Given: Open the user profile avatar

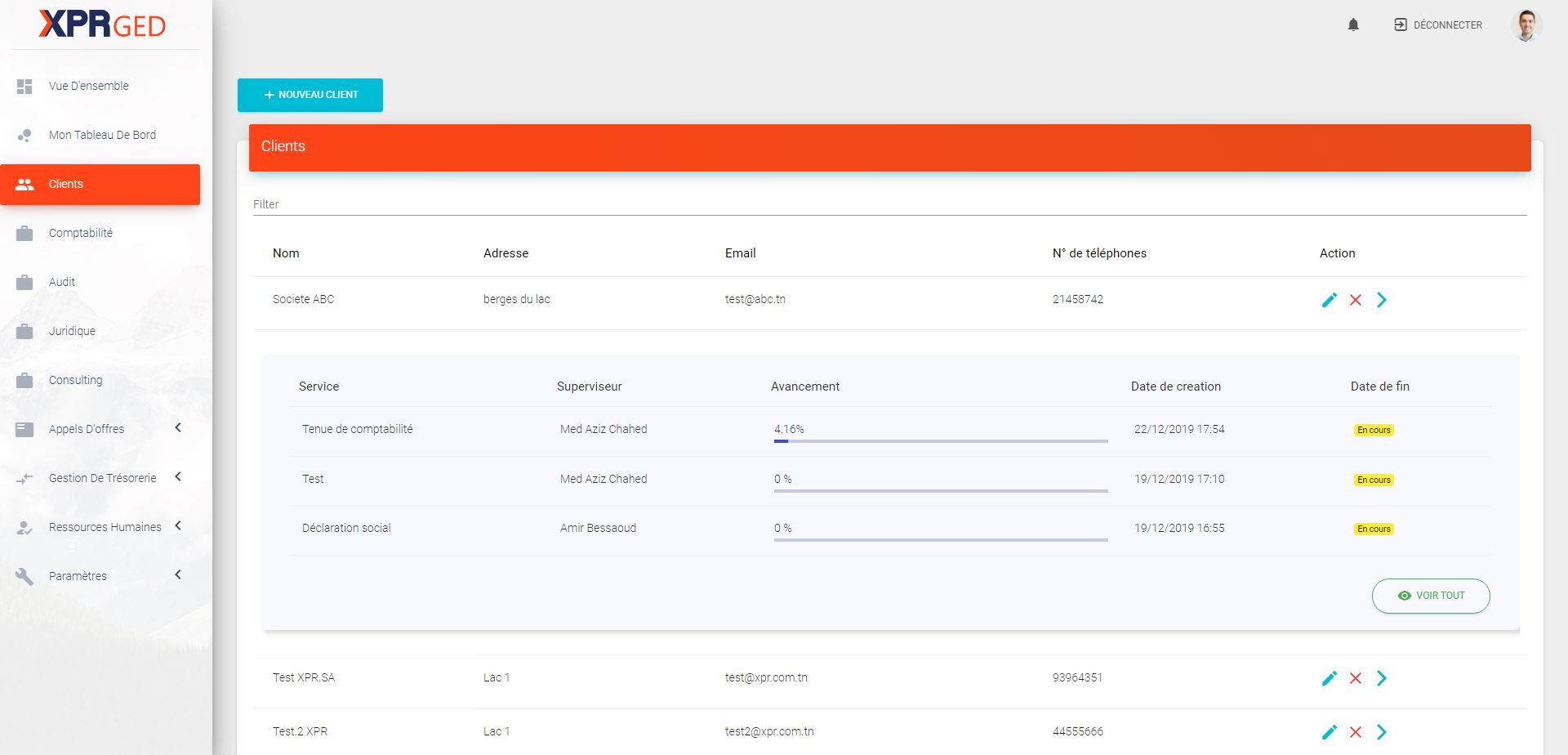Looking at the screenshot, I should coord(1526,25).
